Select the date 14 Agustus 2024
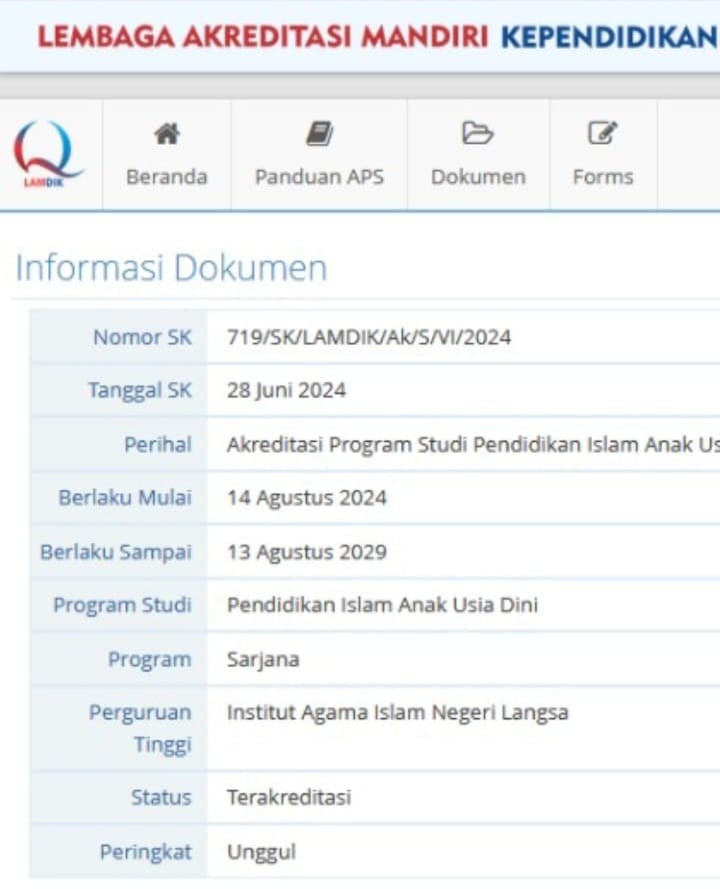 tap(307, 498)
